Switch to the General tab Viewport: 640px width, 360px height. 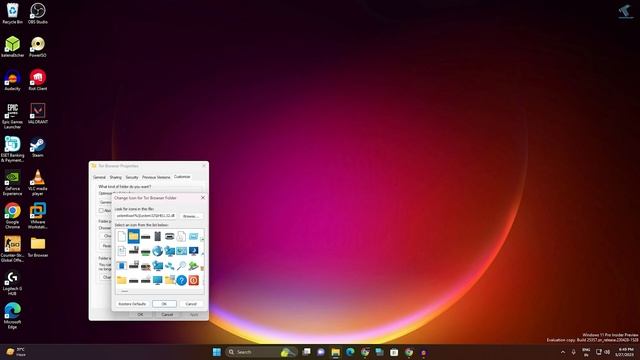(99, 177)
